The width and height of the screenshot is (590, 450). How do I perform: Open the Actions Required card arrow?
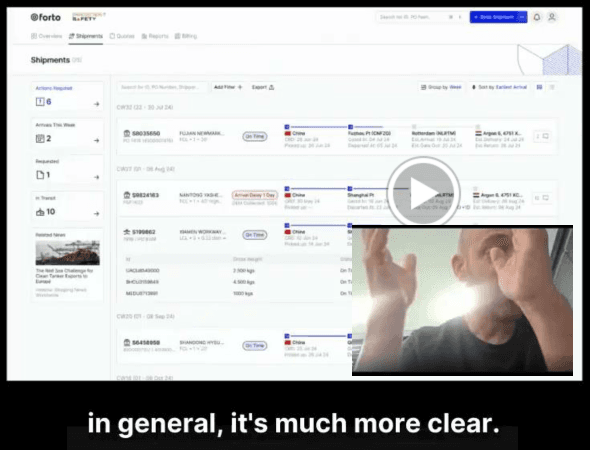[97, 104]
